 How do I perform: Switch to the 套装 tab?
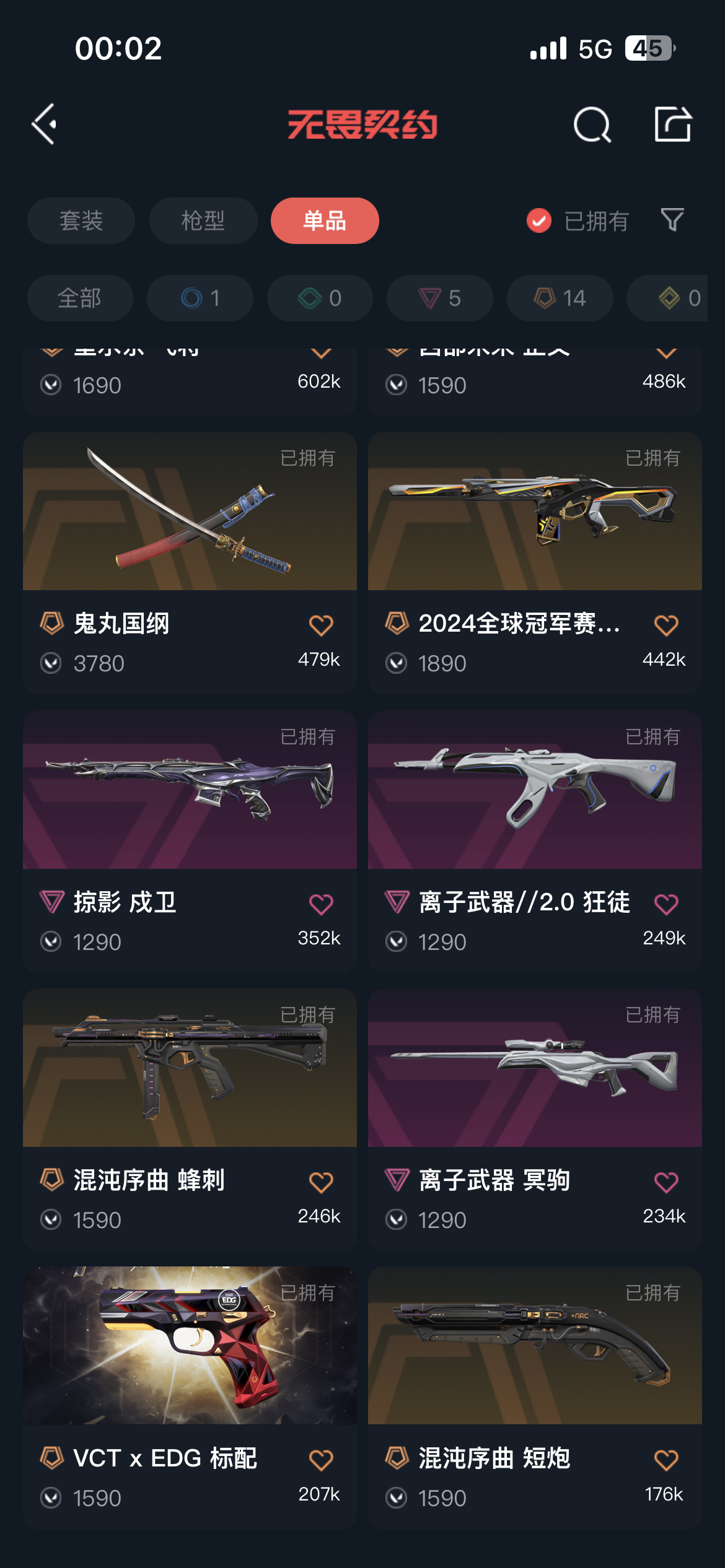click(x=81, y=220)
